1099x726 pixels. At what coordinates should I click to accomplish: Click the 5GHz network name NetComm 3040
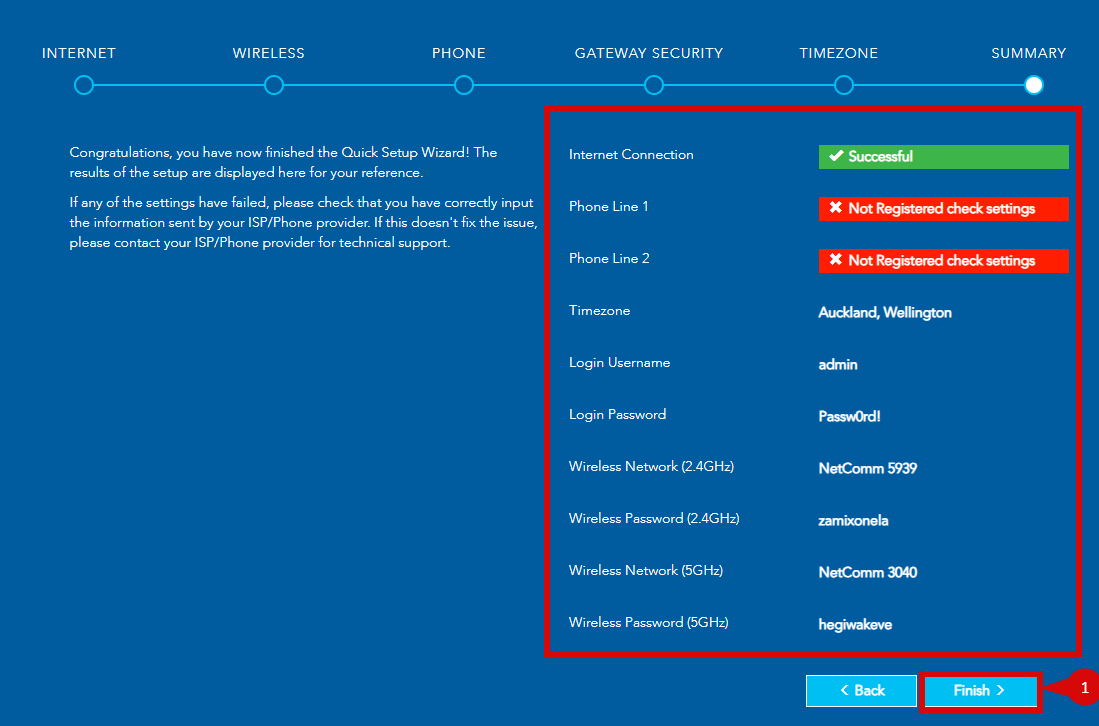pyautogui.click(x=867, y=573)
